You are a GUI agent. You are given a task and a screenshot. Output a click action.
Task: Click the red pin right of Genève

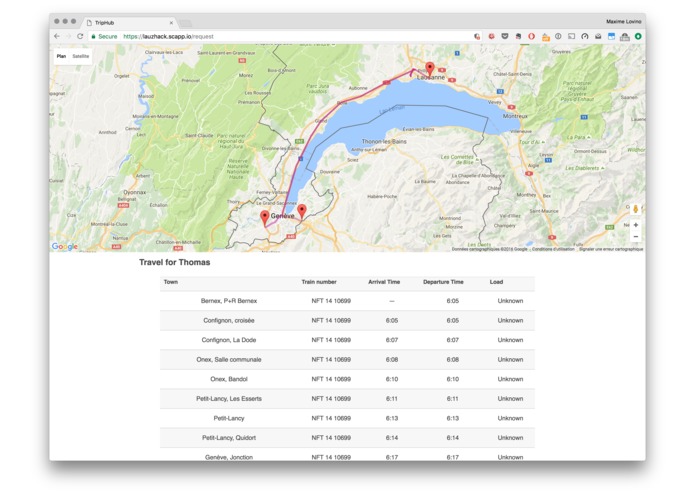tap(301, 212)
